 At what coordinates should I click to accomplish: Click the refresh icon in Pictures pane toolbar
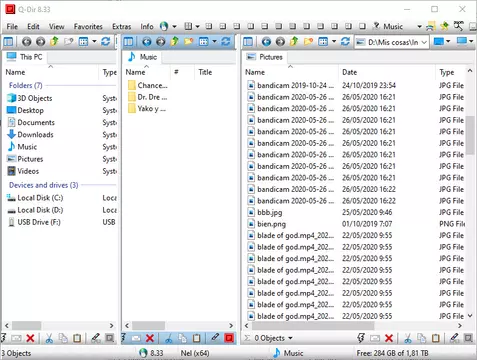click(x=345, y=42)
